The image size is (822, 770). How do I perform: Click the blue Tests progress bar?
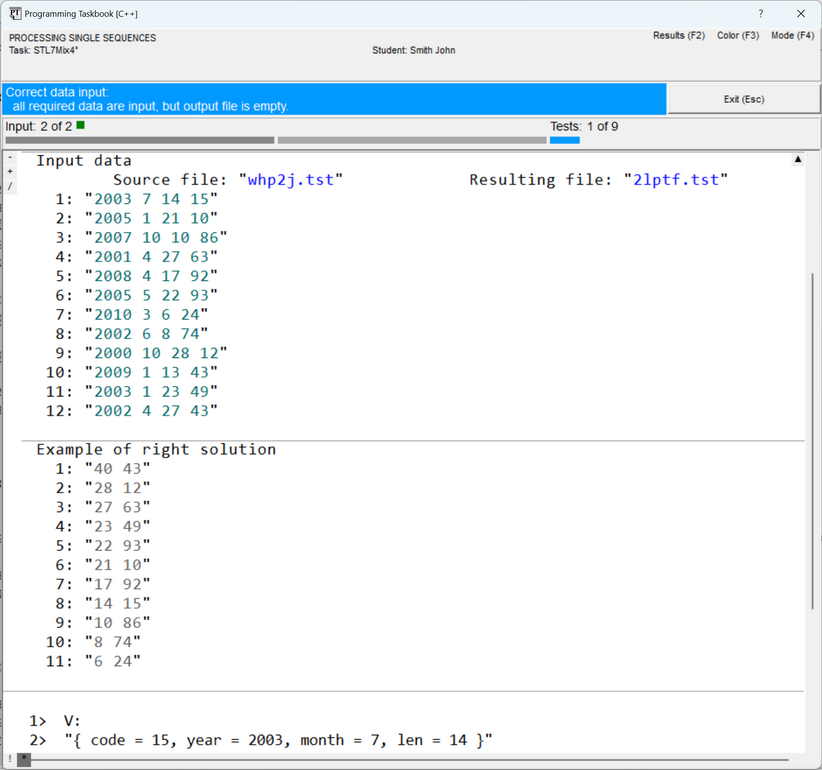564,140
